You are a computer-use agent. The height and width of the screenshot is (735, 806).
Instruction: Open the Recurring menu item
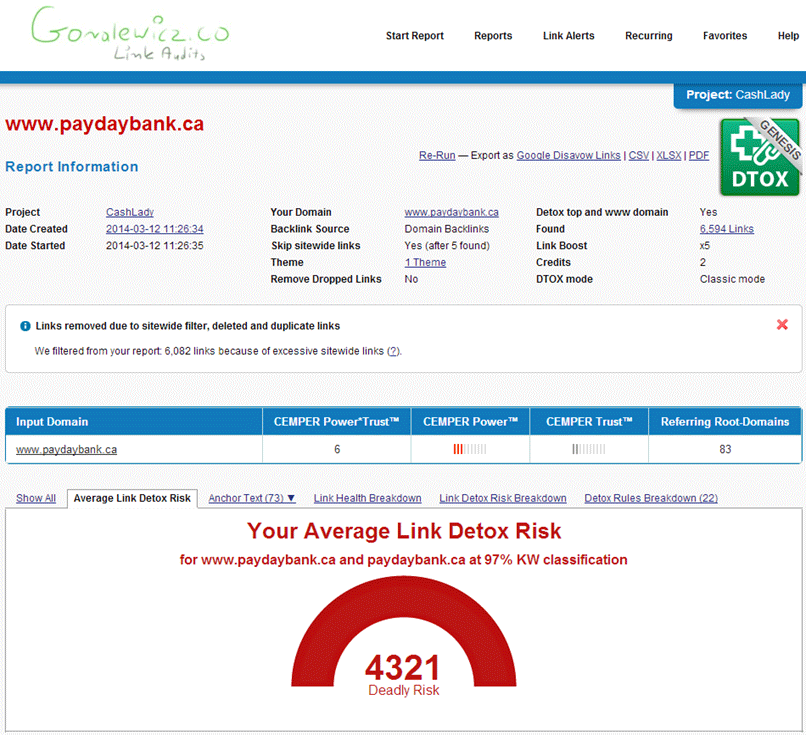coord(649,35)
